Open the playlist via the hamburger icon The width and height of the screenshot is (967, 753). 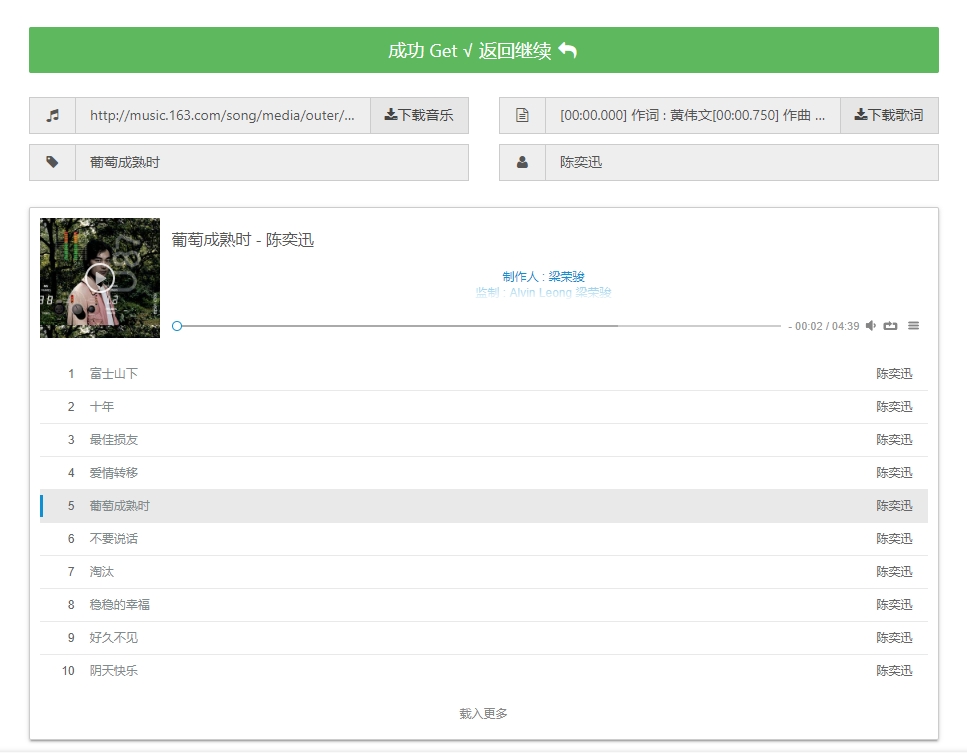click(x=915, y=325)
